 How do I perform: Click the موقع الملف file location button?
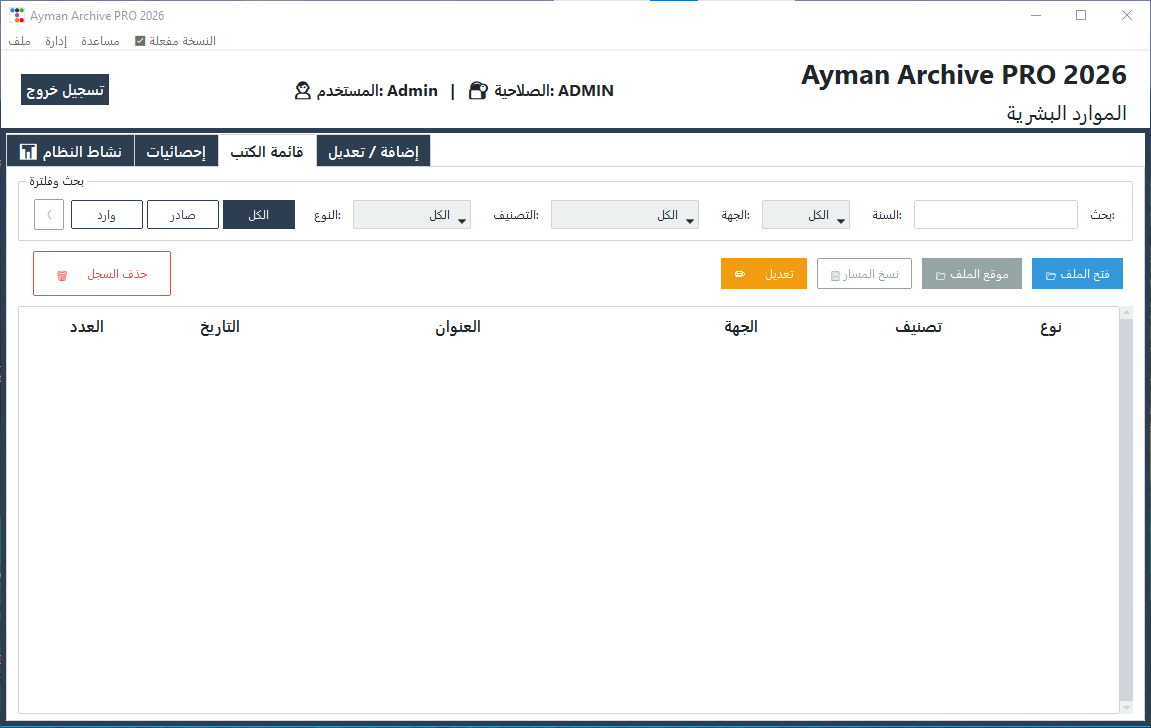tap(972, 274)
